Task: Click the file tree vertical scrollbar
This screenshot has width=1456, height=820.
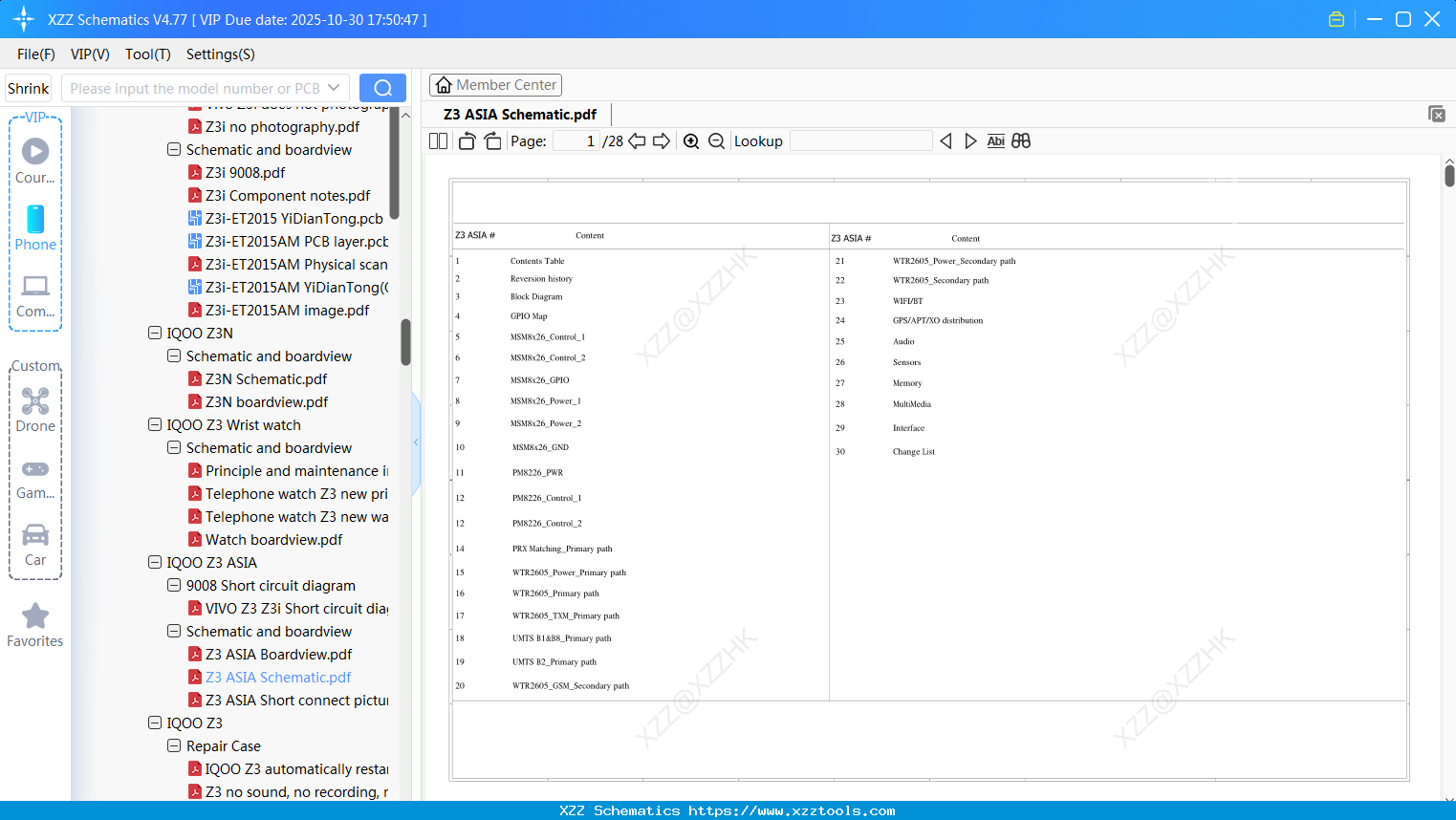Action: point(405,342)
